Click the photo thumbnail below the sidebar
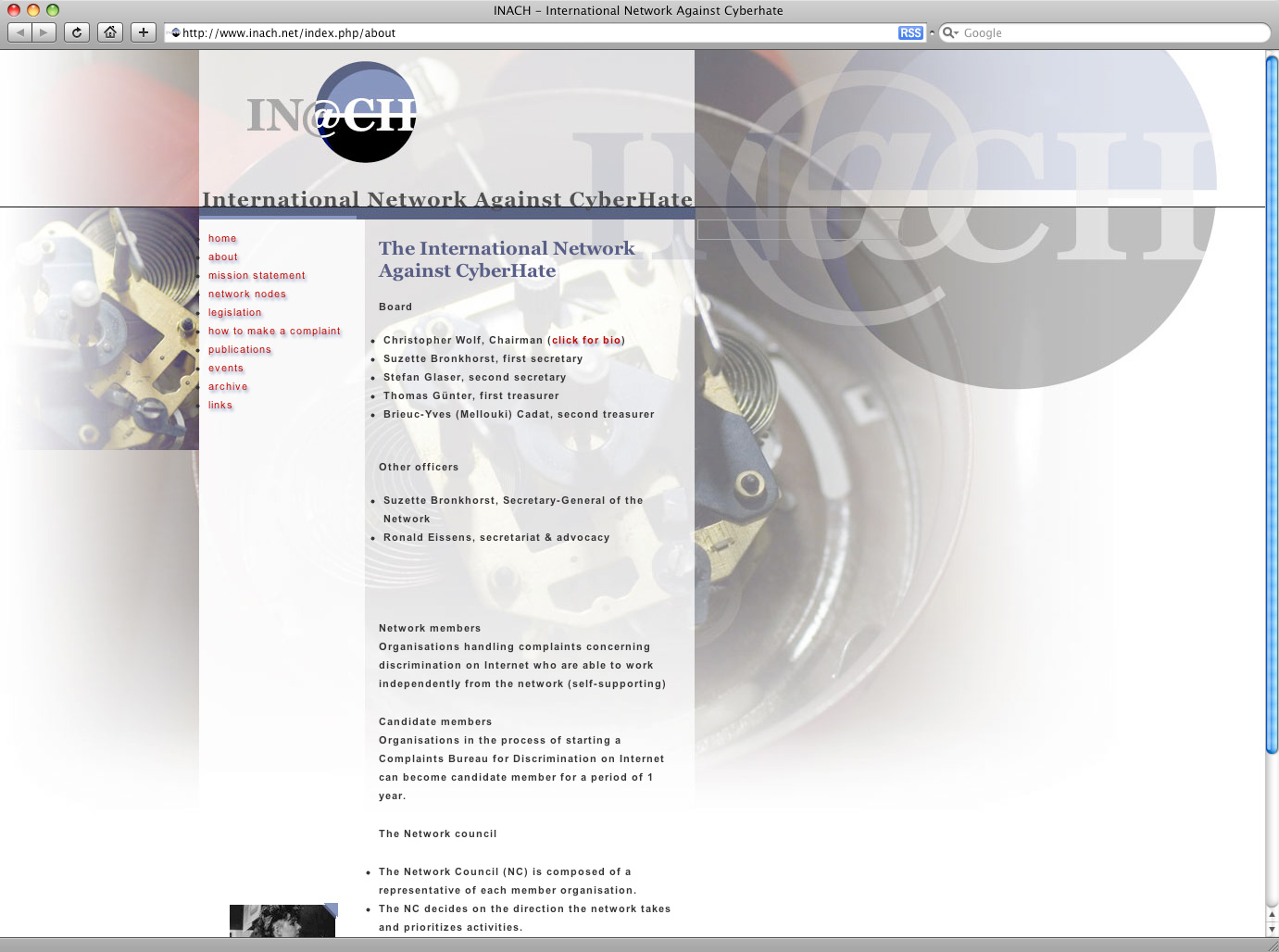 tap(283, 921)
